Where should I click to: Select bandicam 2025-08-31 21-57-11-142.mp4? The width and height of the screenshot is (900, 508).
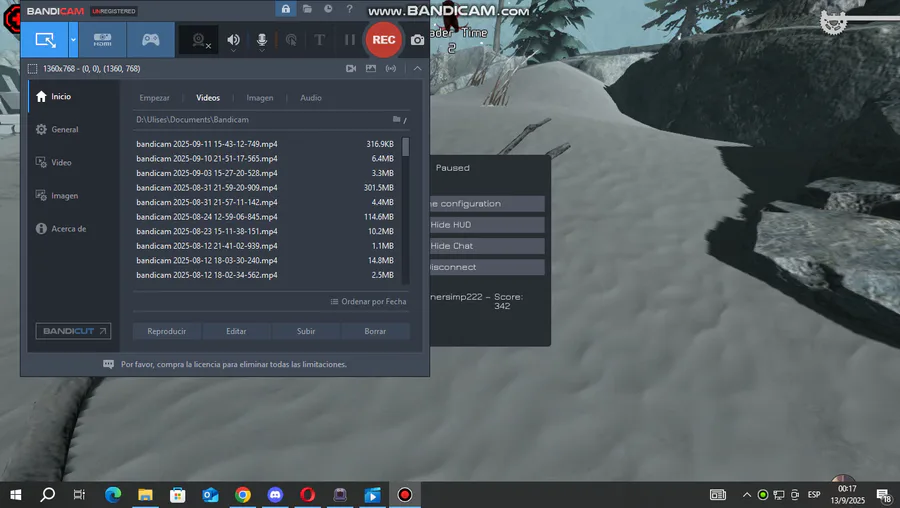[x=265, y=202]
